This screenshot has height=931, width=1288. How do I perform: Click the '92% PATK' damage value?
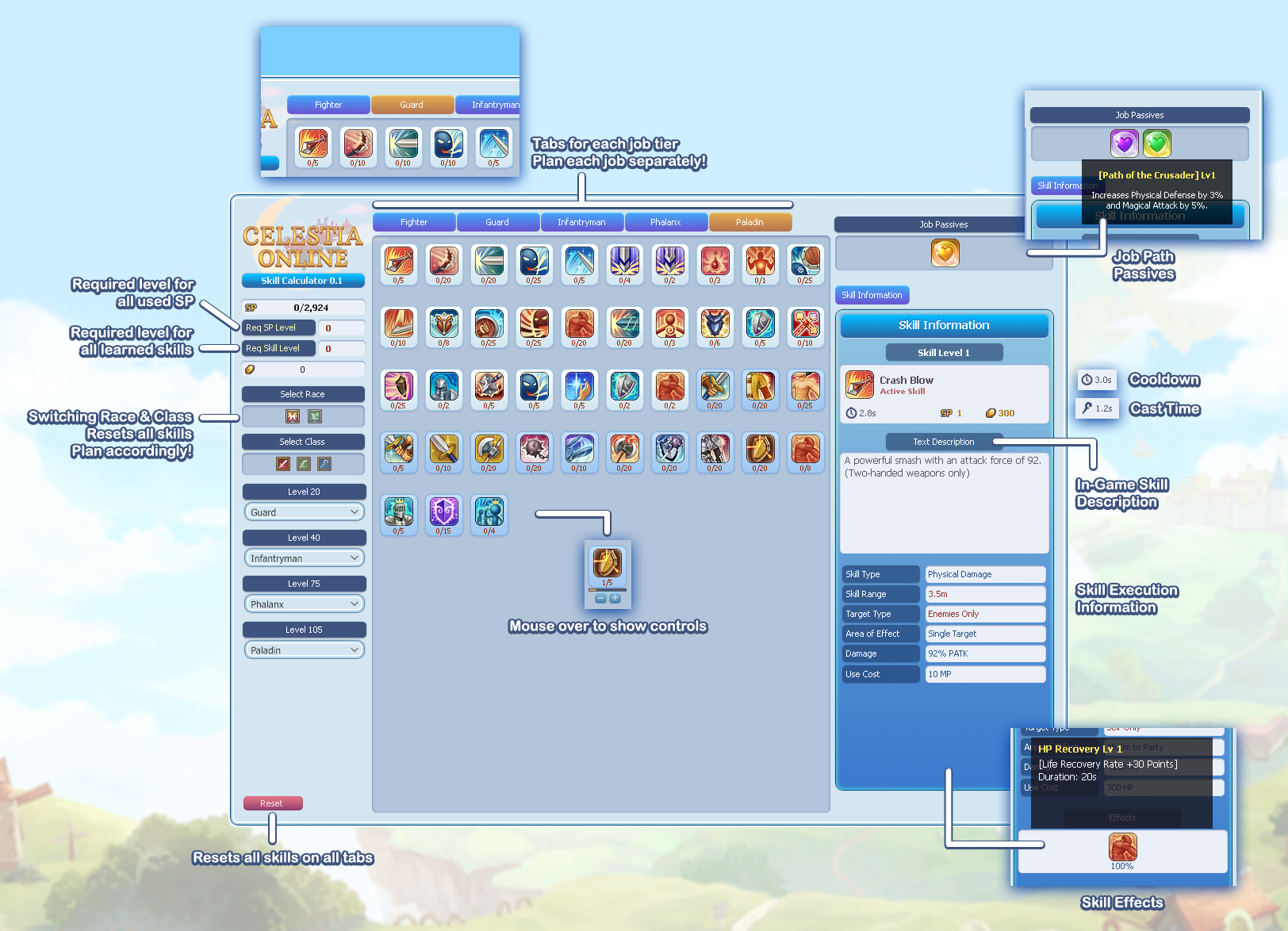pos(985,653)
